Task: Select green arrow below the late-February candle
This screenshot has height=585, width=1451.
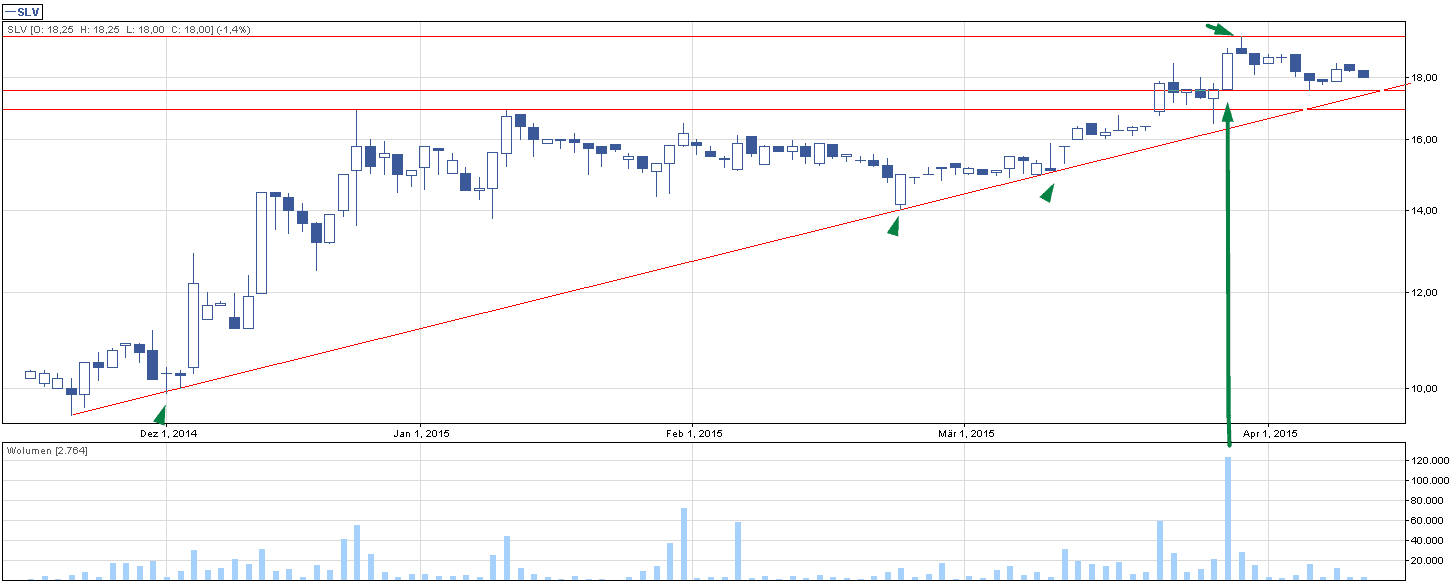Action: click(894, 226)
